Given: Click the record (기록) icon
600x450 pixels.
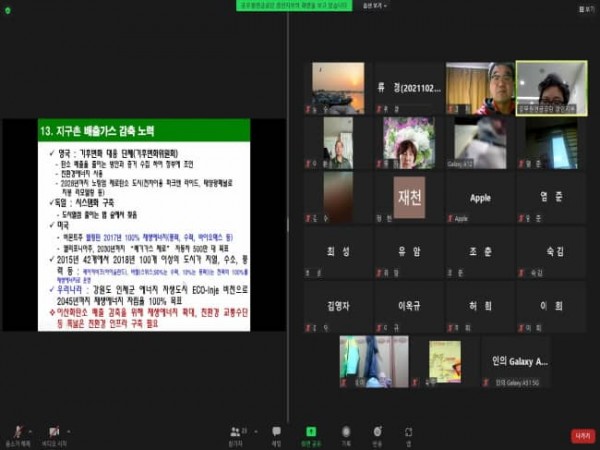Looking at the screenshot, I should (346, 432).
